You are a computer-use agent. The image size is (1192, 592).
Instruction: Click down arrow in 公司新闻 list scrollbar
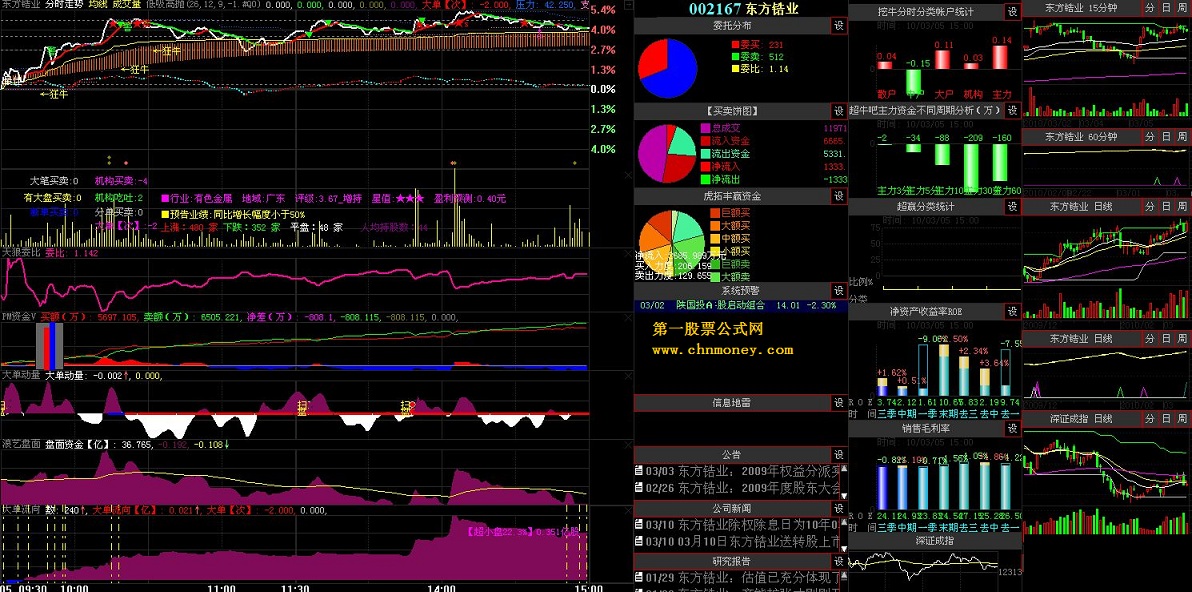(x=843, y=549)
